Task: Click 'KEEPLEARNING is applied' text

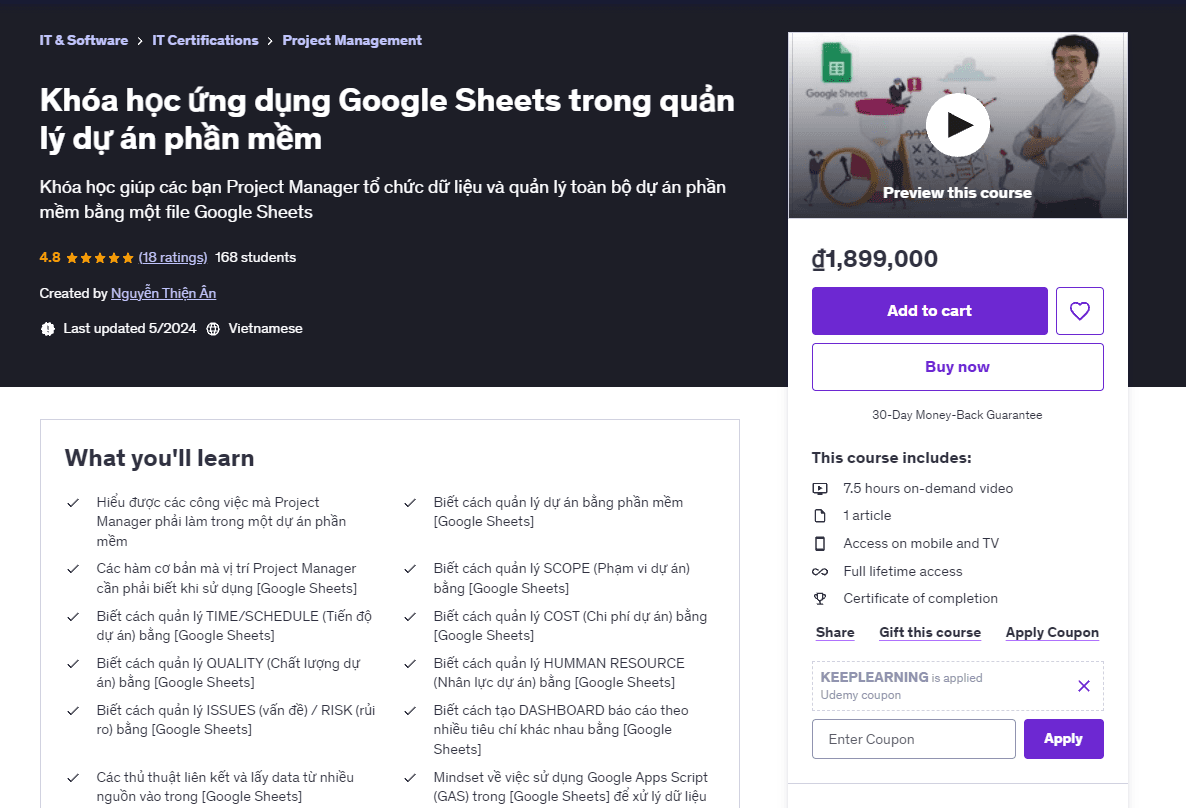Action: (901, 678)
